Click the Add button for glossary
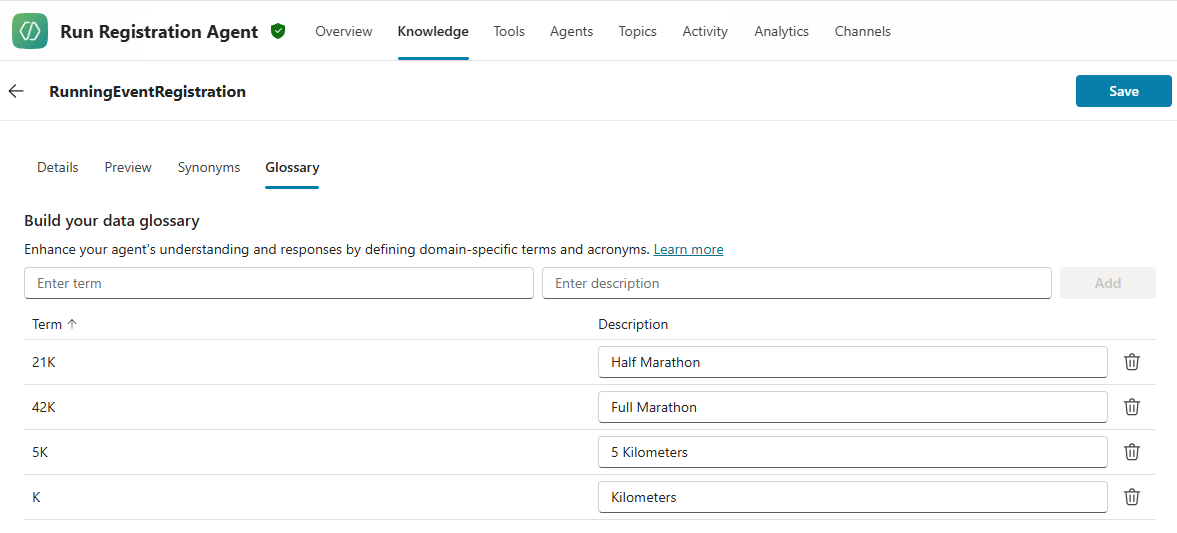Viewport: 1177px width, 533px height. (x=1107, y=283)
